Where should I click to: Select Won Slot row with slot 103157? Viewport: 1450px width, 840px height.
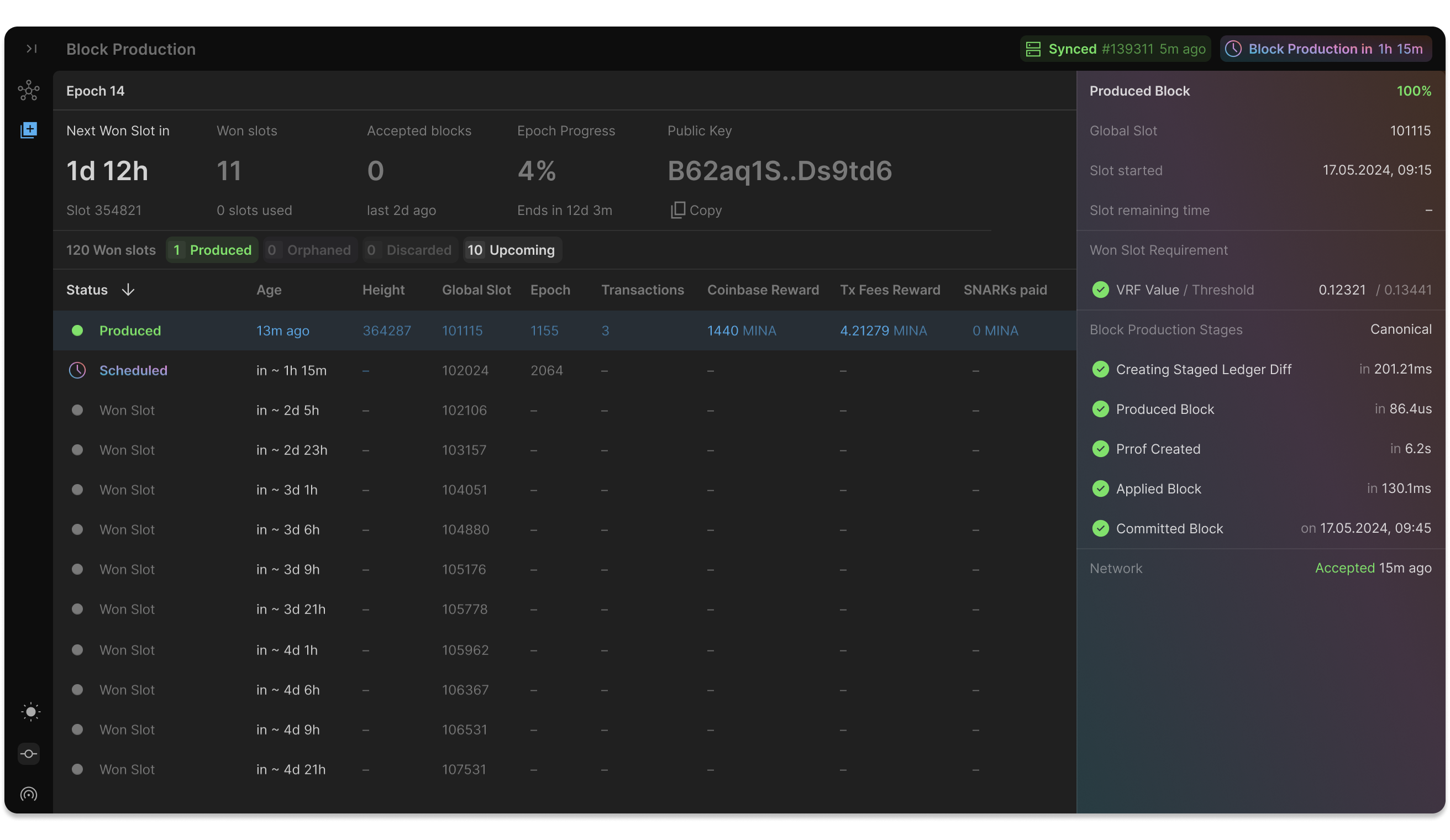564,449
